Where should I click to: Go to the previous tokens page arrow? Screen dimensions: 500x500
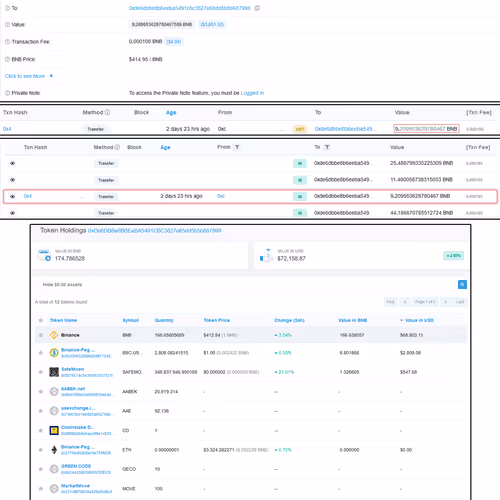pos(405,302)
